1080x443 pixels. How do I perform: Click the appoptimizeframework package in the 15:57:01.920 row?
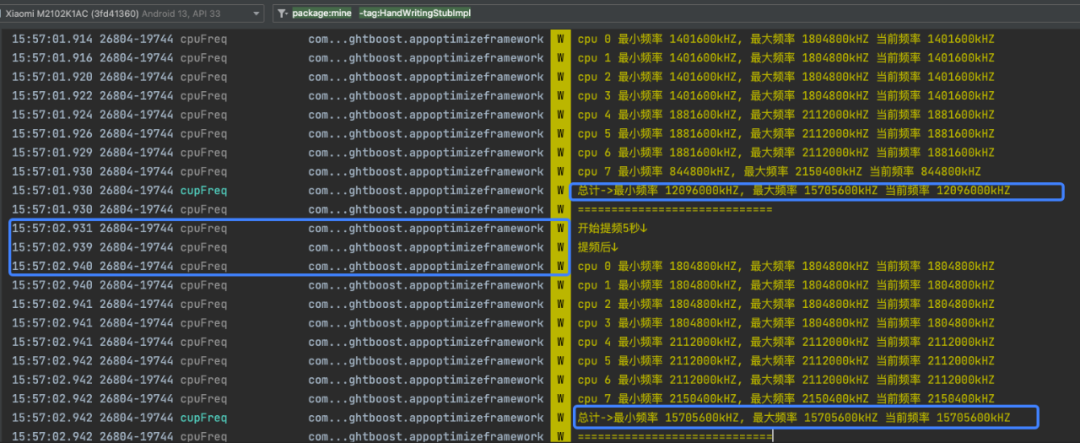click(x=426, y=76)
